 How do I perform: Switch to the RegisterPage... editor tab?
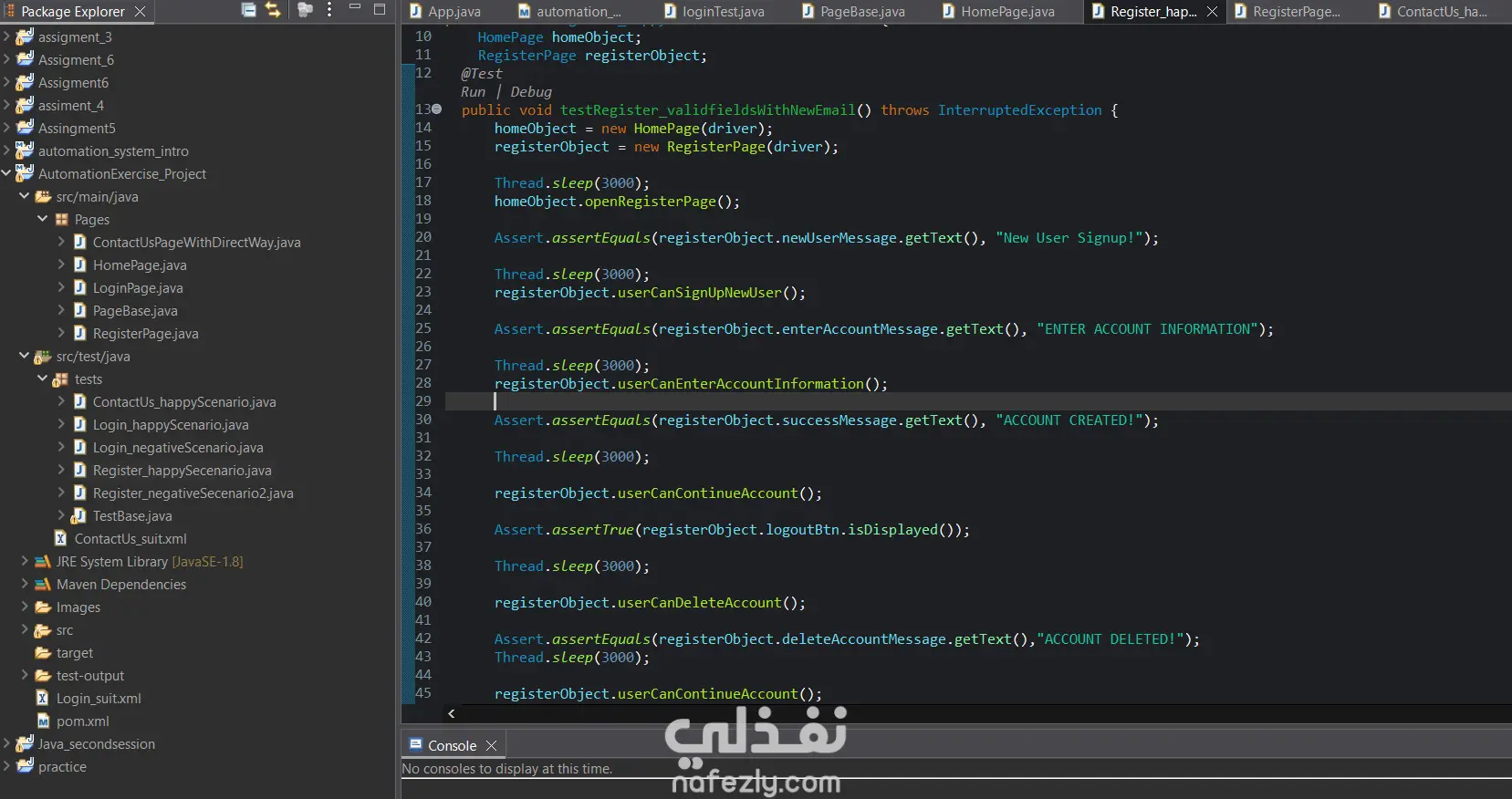(1296, 11)
